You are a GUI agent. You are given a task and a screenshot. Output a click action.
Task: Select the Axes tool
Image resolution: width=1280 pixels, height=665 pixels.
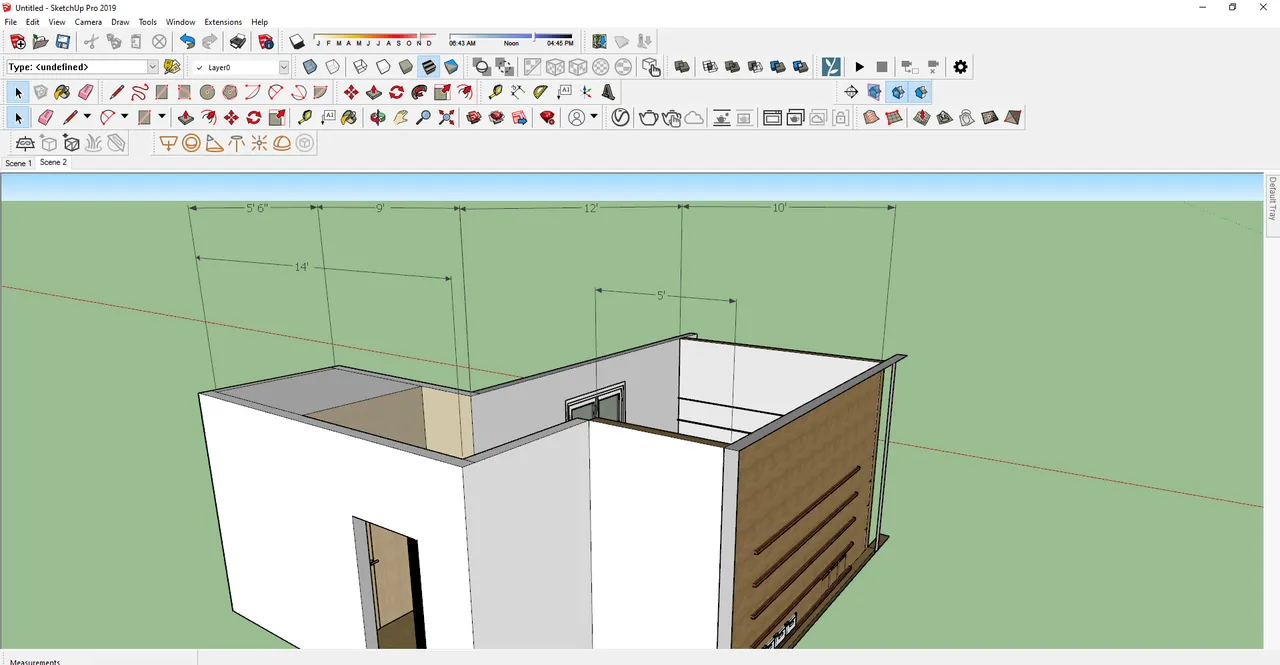[x=586, y=92]
